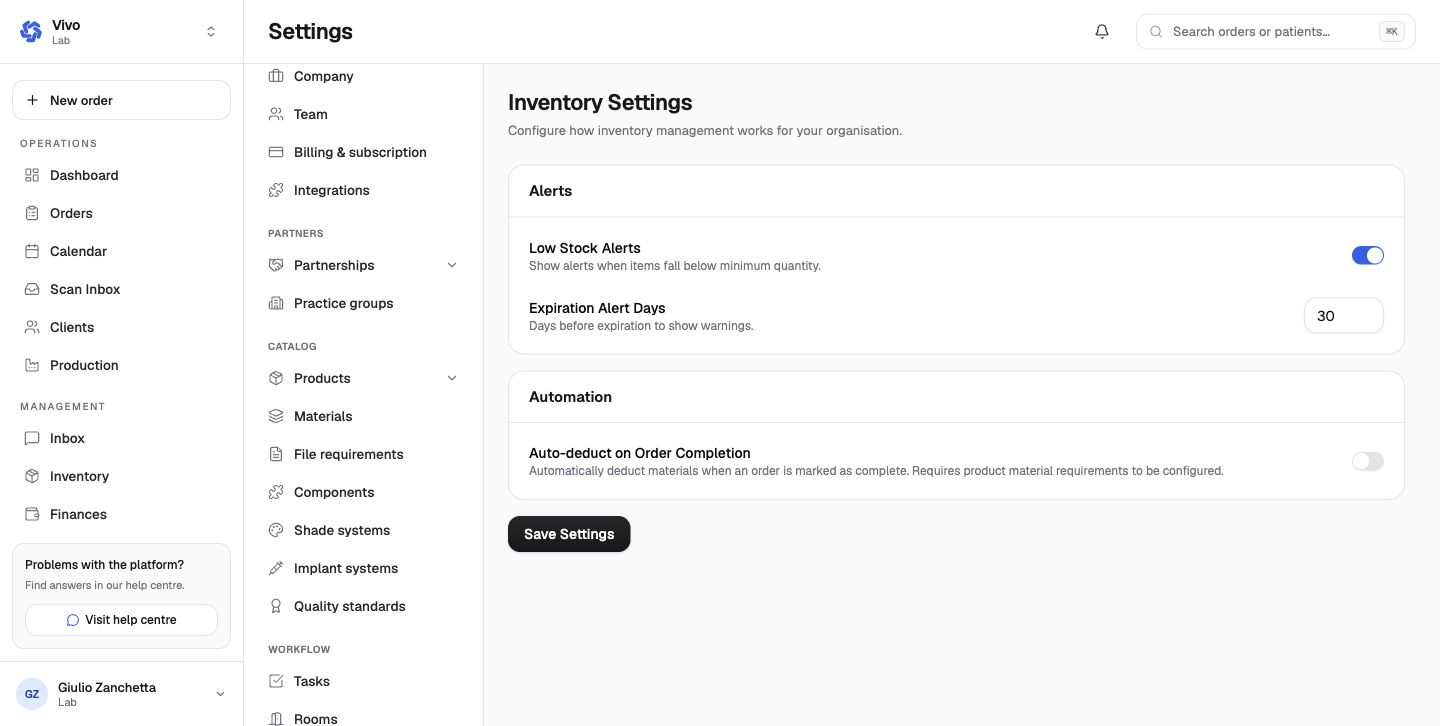
Task: Expand the Products submenu chevron
Action: [x=452, y=378]
